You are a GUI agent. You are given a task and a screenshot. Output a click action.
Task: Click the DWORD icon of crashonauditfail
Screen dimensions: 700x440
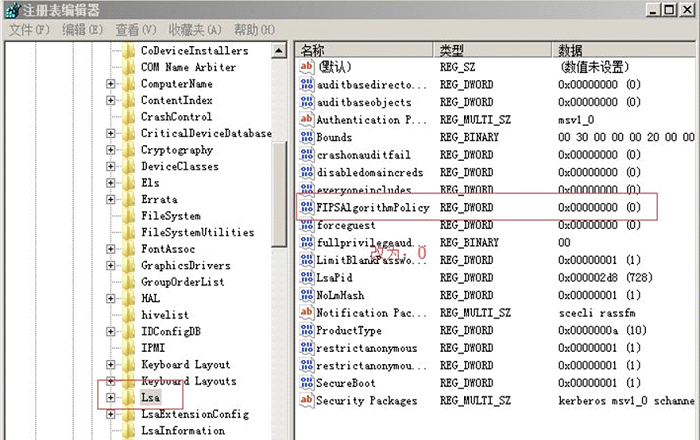[x=307, y=155]
